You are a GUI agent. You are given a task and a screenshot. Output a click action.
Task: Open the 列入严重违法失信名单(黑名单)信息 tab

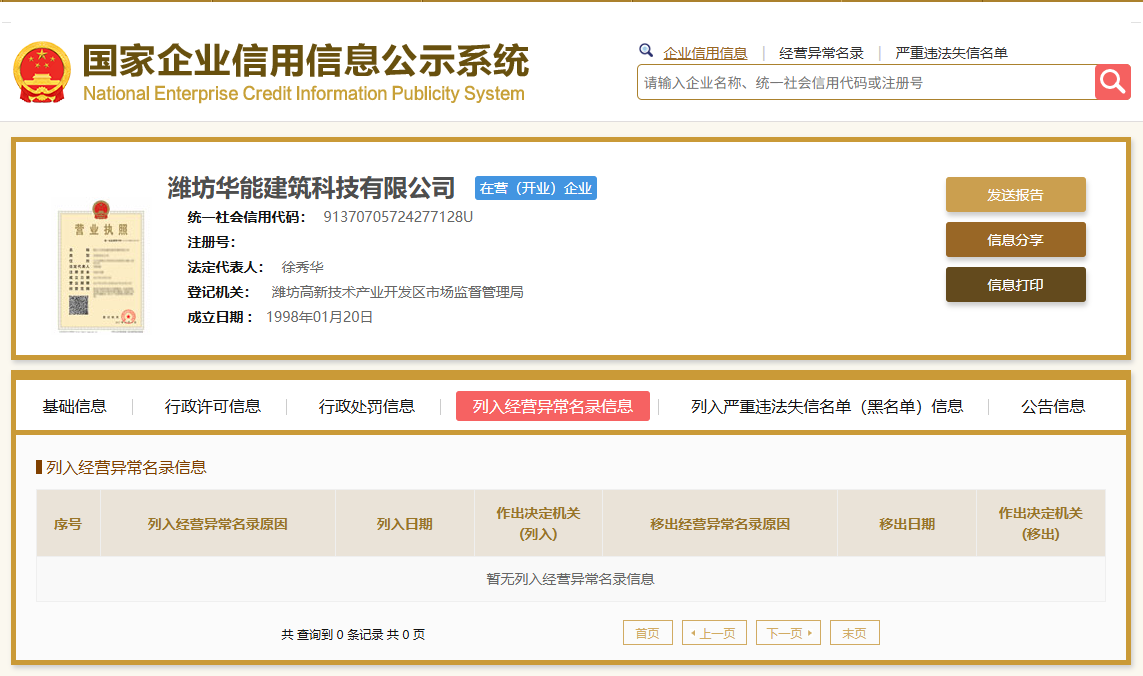[827, 406]
